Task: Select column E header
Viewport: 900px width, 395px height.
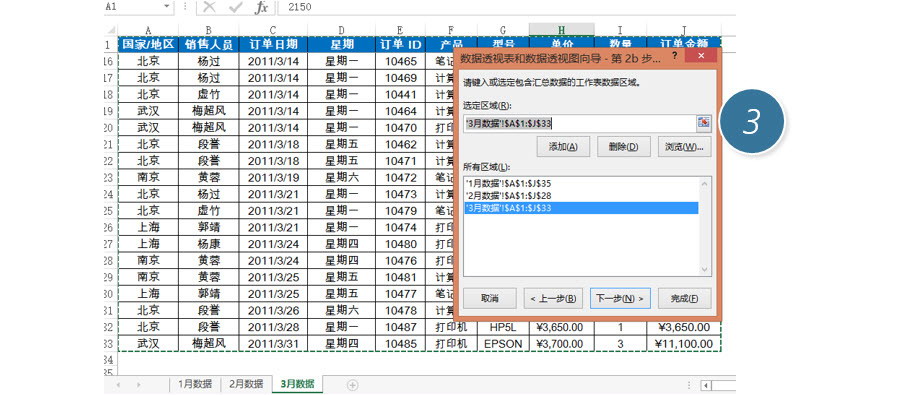Action: (399, 30)
